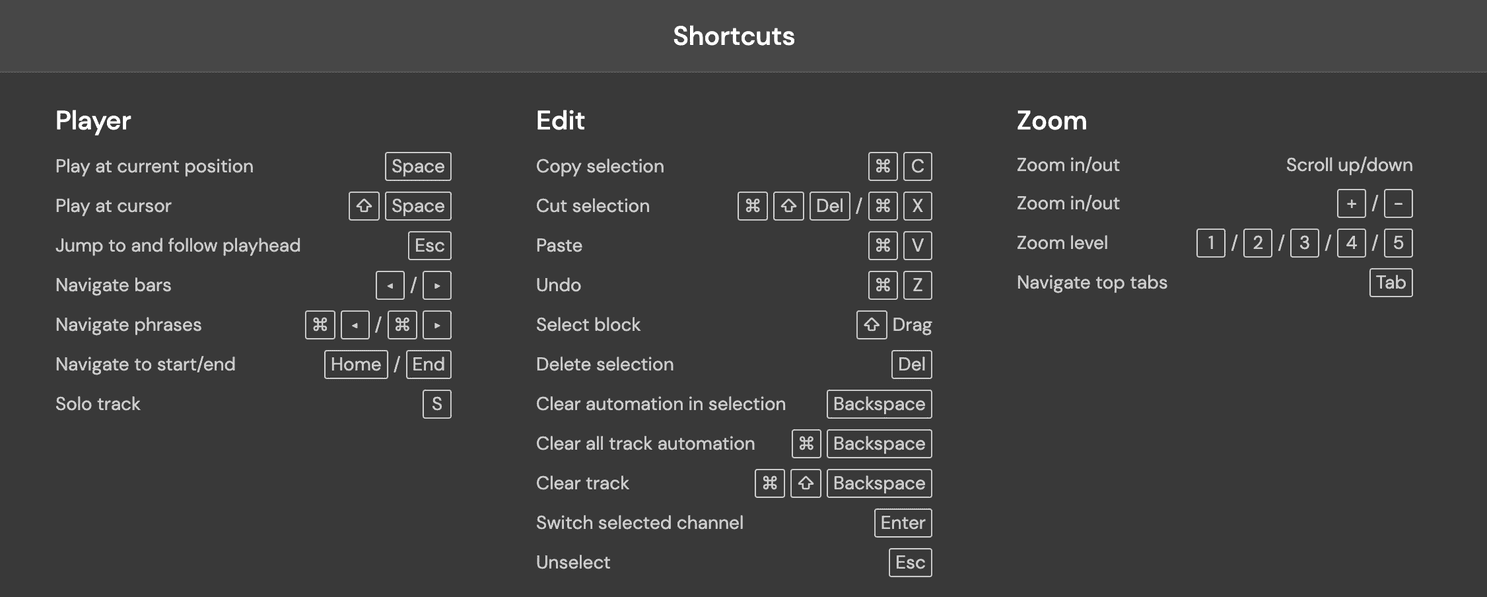The height and width of the screenshot is (597, 1487).
Task: Click the Home key for Navigate to start/end
Action: pos(356,364)
